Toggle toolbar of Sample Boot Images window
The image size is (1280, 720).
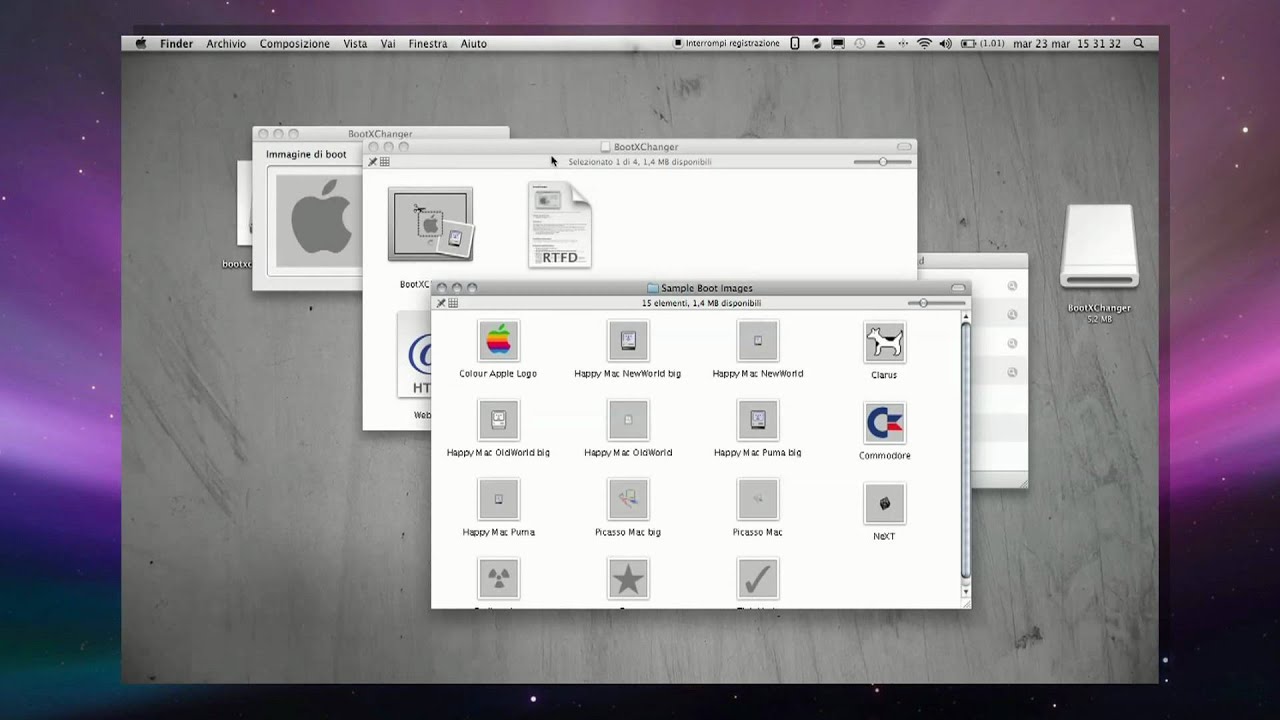(x=958, y=288)
